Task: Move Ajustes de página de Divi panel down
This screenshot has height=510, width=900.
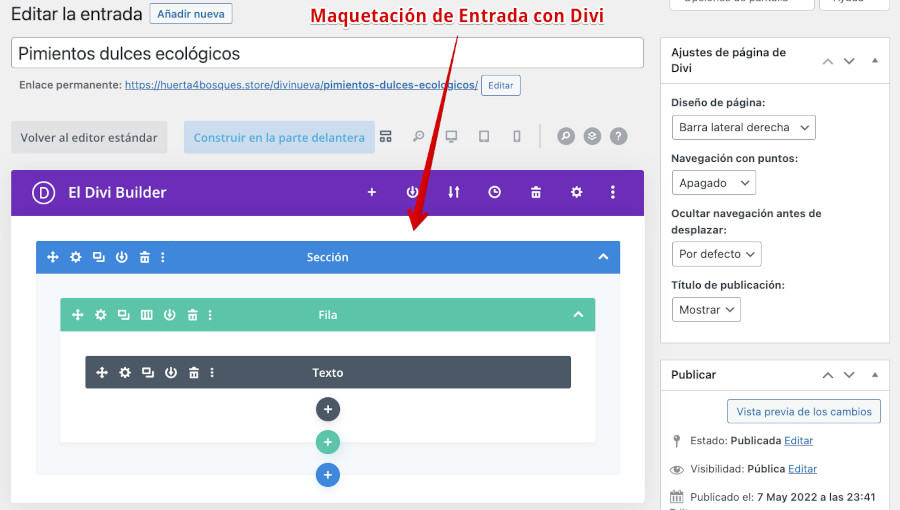Action: 849,61
